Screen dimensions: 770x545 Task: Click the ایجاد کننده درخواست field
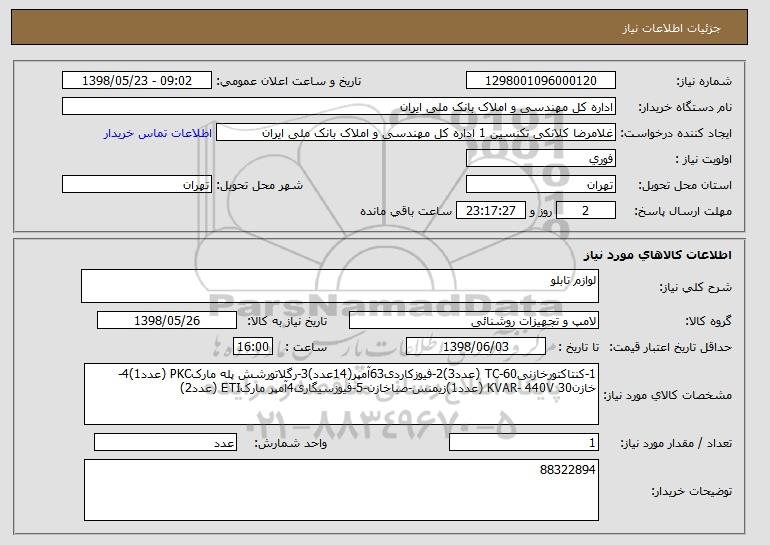pos(416,133)
